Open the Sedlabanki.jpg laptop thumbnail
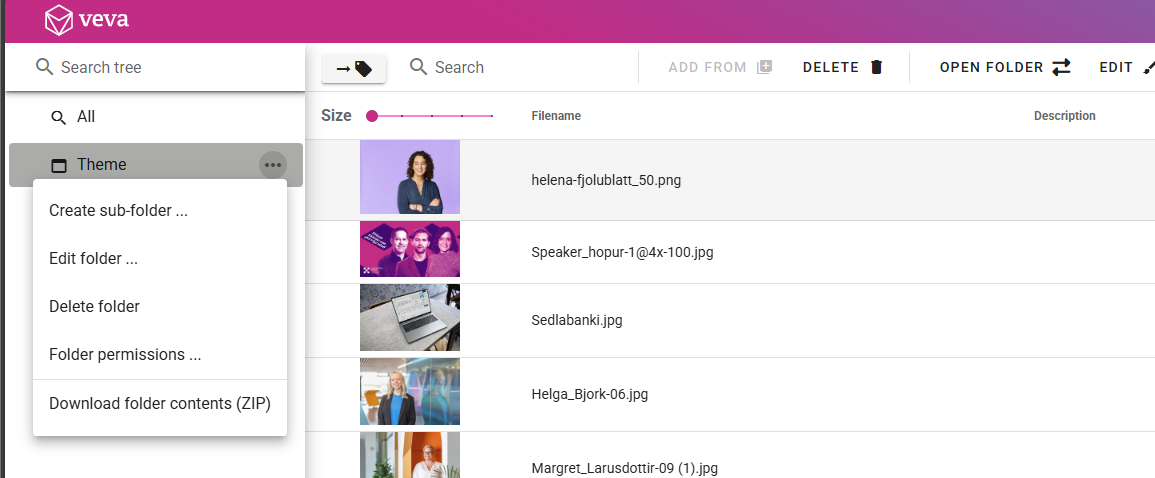Viewport: 1155px width, 478px height. click(x=409, y=317)
